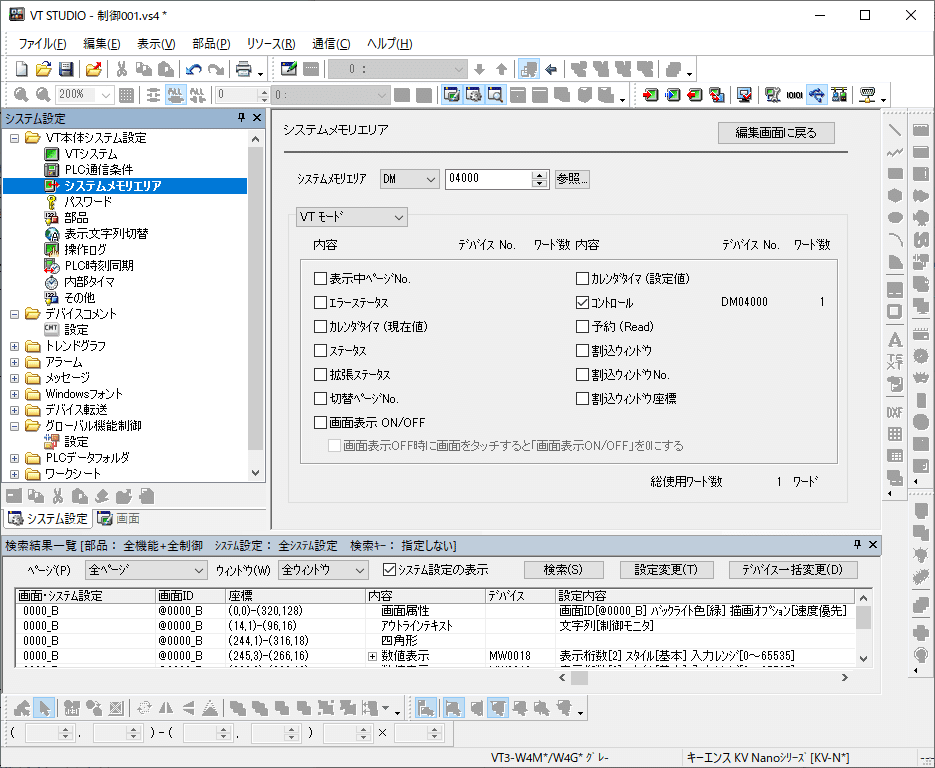Click the monitor with wrench icon

pos(772,95)
